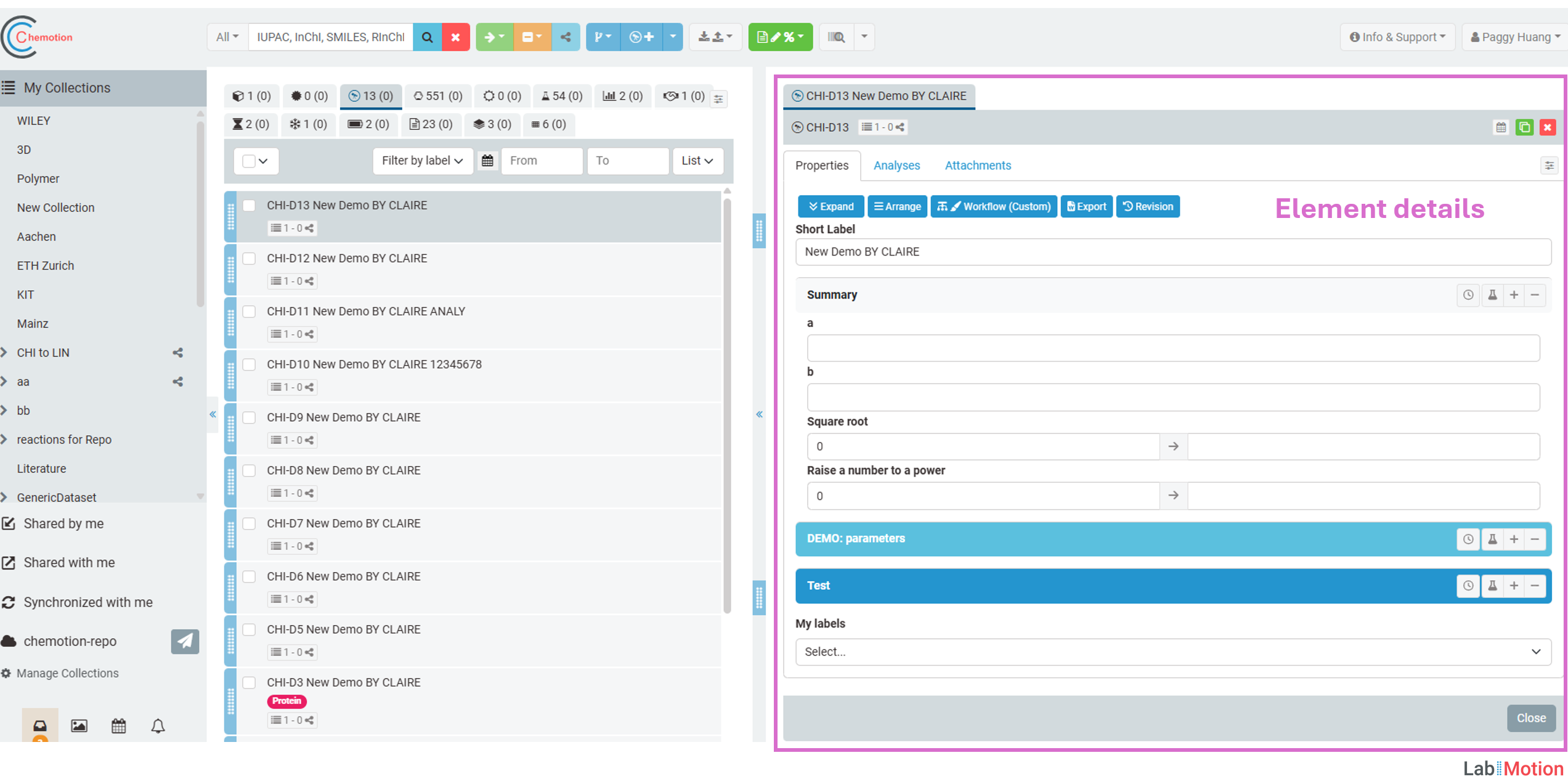This screenshot has height=782, width=1568.
Task: Click the plus icon in Test section
Action: (1514, 586)
